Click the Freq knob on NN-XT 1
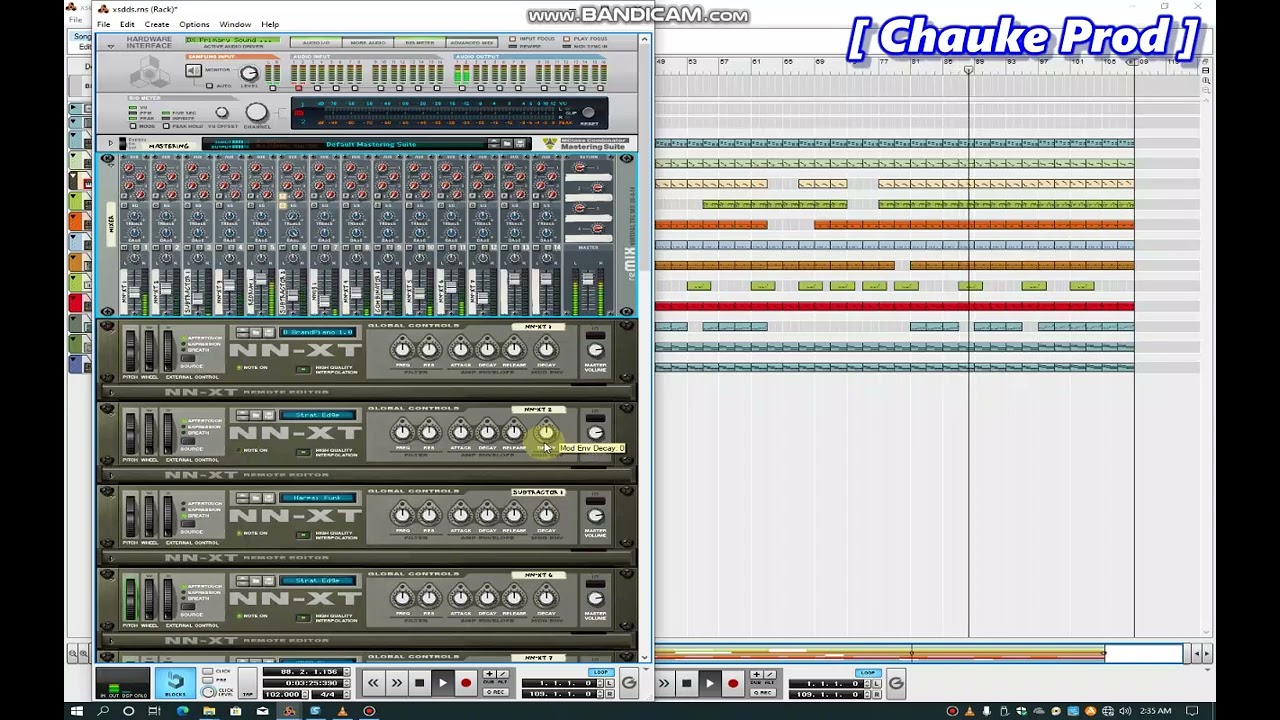1280x720 pixels. tap(402, 348)
